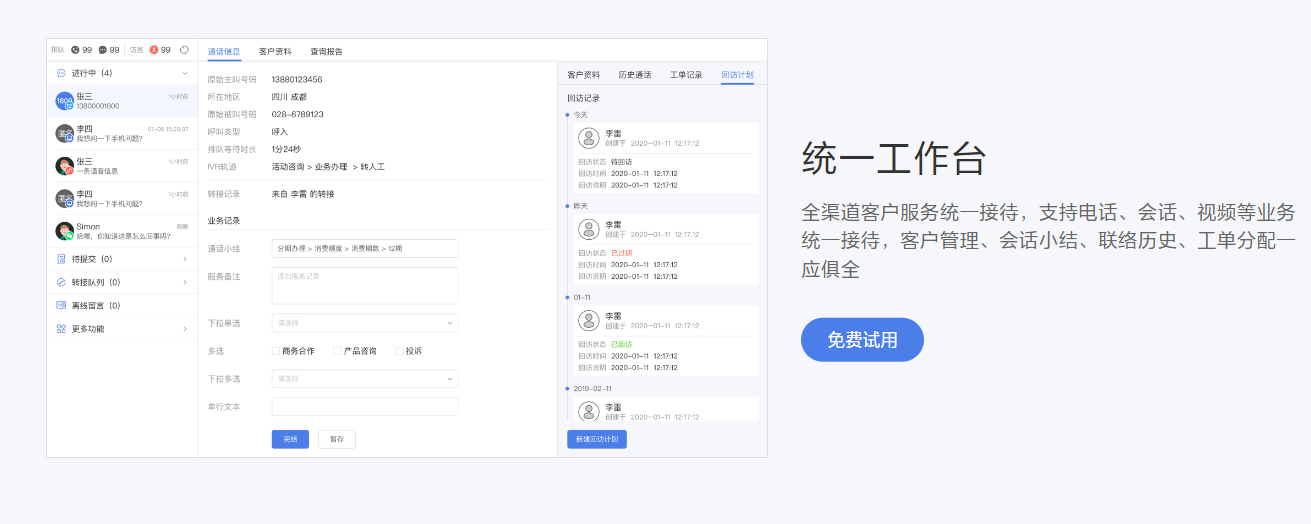Click the 免费试用 button

(862, 340)
